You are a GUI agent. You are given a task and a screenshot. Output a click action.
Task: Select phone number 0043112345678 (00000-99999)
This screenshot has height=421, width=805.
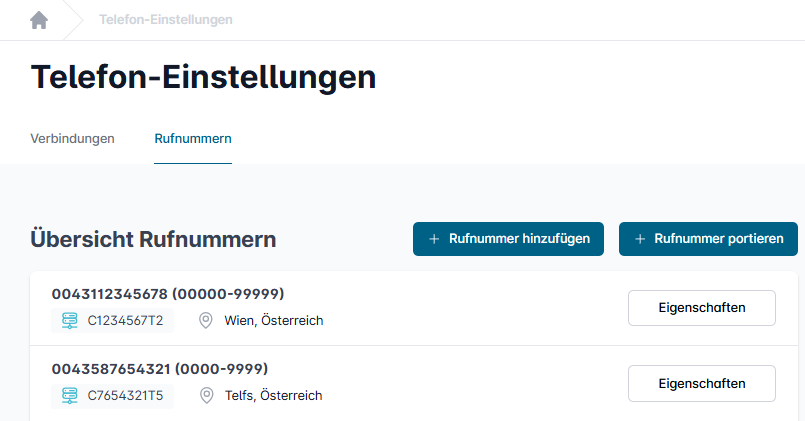pos(168,294)
